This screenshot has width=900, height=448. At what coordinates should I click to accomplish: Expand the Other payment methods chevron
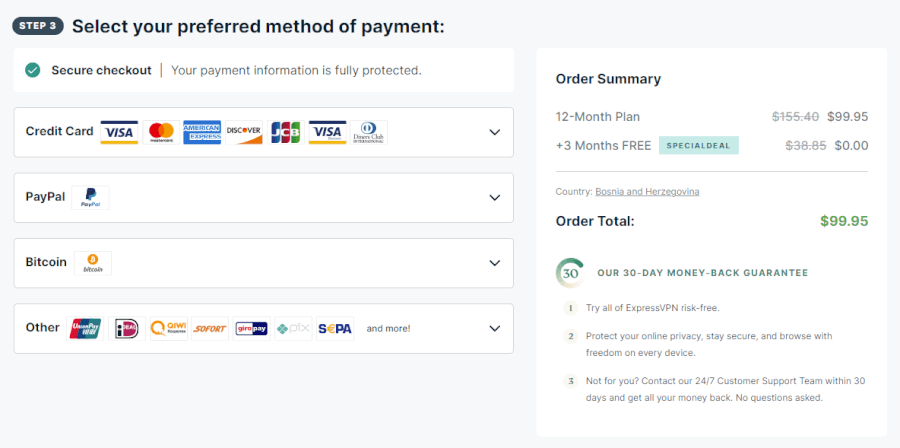click(495, 329)
